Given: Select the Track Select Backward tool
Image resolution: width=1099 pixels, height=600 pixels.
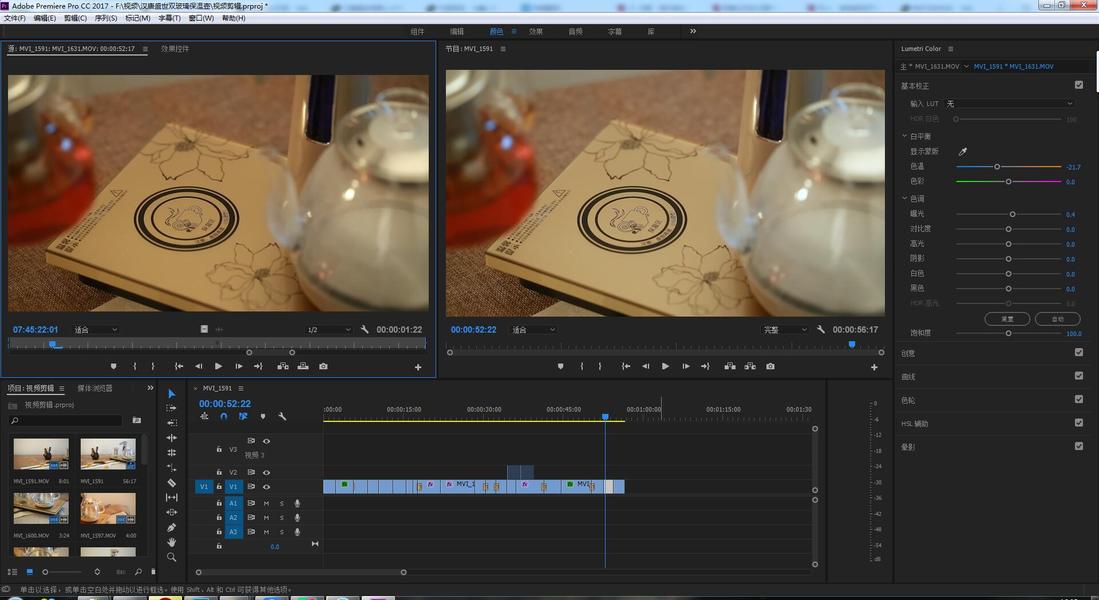Looking at the screenshot, I should click(x=172, y=423).
